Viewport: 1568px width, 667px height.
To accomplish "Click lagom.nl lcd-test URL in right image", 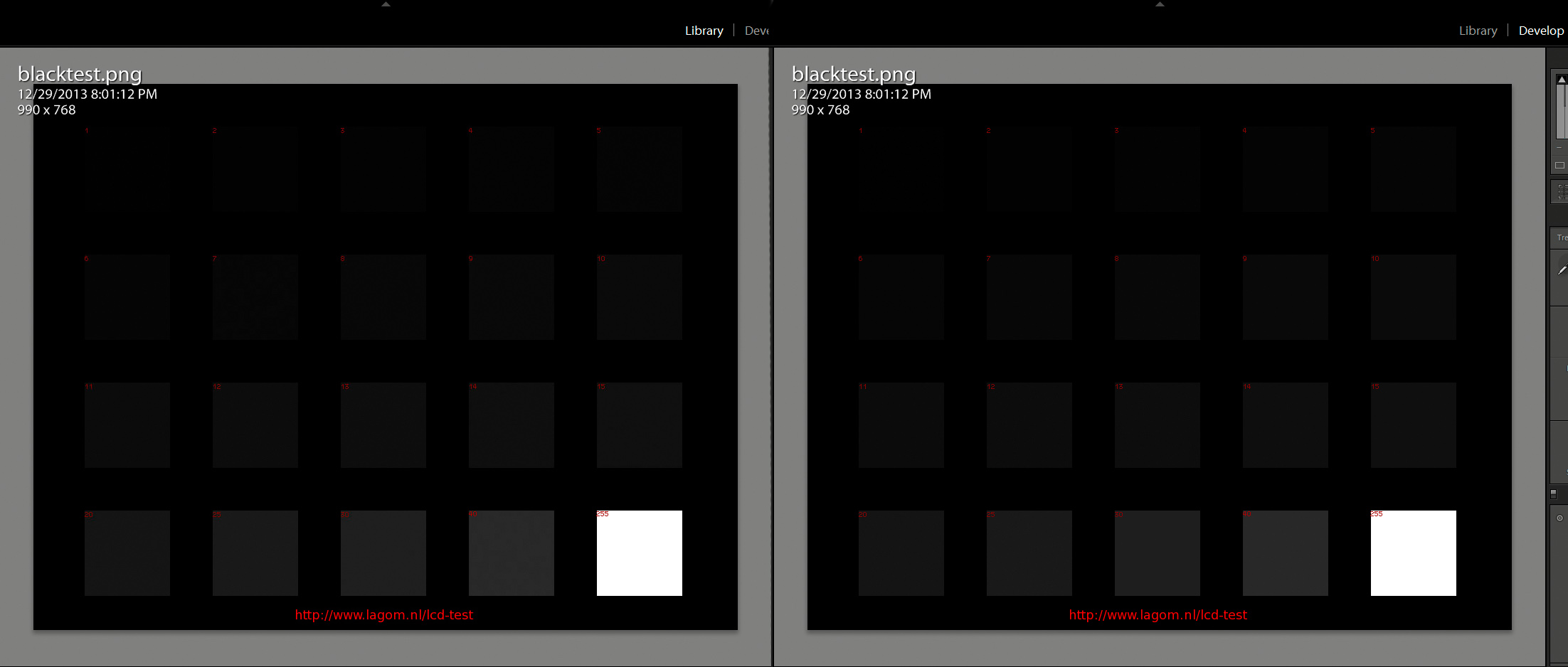I will (x=1158, y=615).
